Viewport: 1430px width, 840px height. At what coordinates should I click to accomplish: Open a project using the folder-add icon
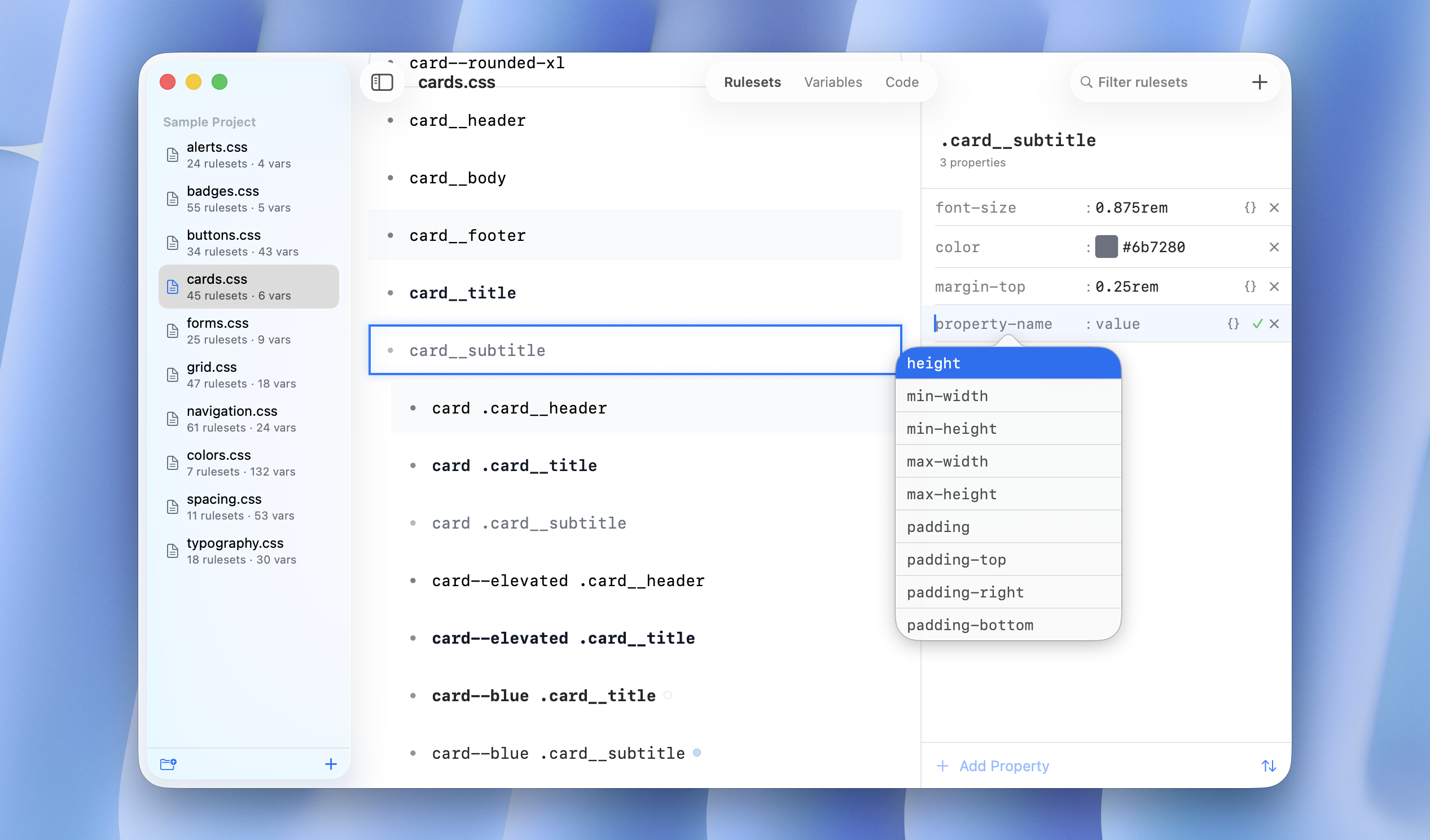[168, 764]
